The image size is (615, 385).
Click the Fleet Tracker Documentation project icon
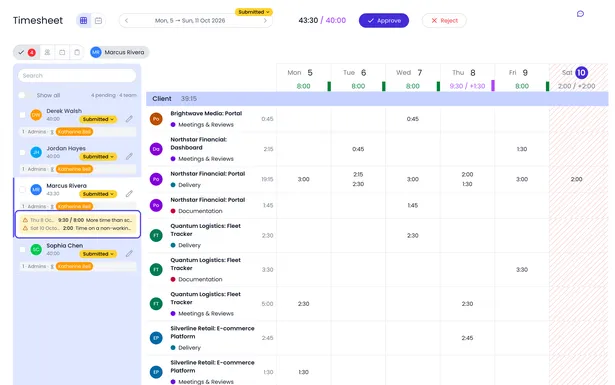156,269
